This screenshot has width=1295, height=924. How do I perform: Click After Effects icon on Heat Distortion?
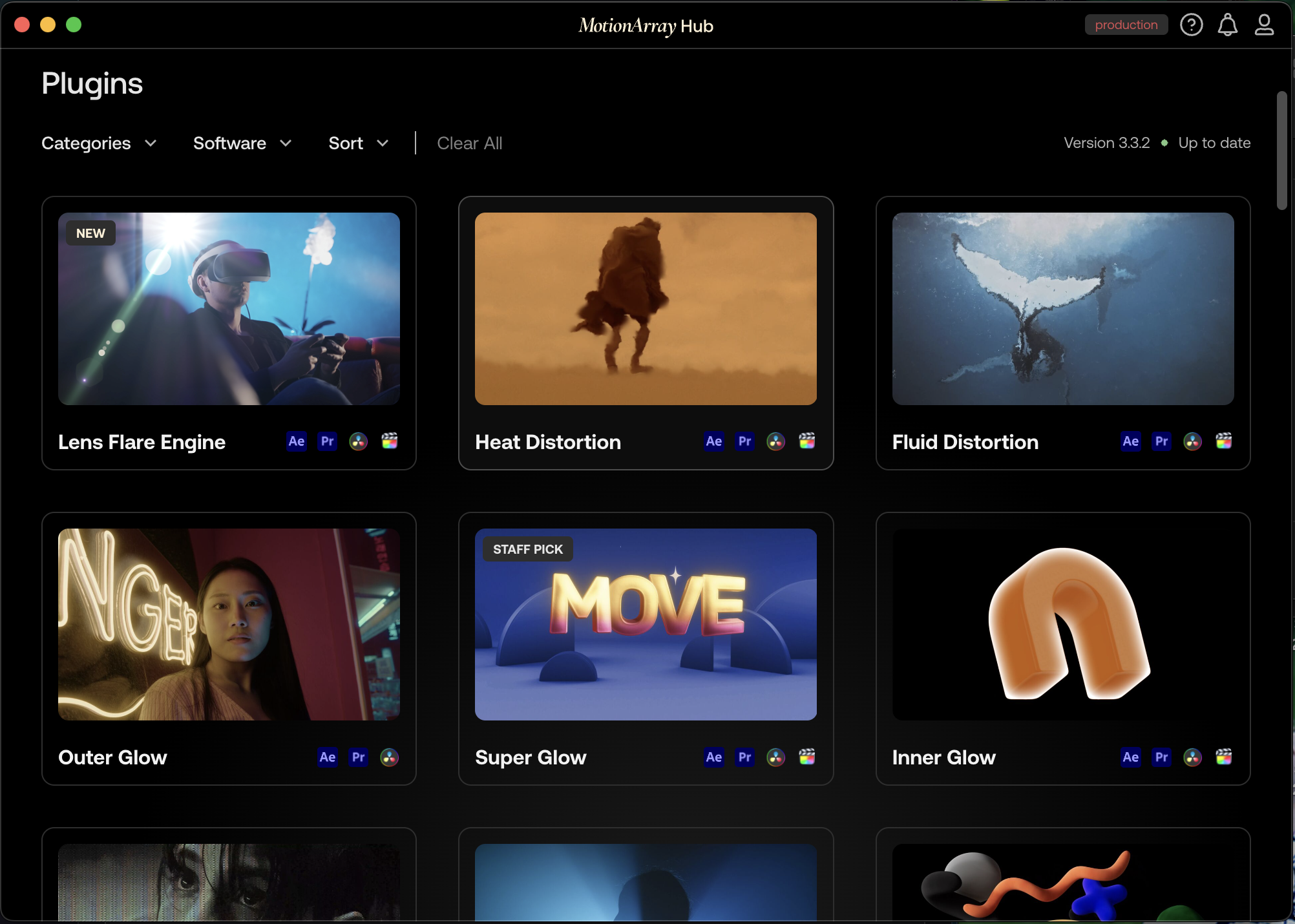[714, 441]
